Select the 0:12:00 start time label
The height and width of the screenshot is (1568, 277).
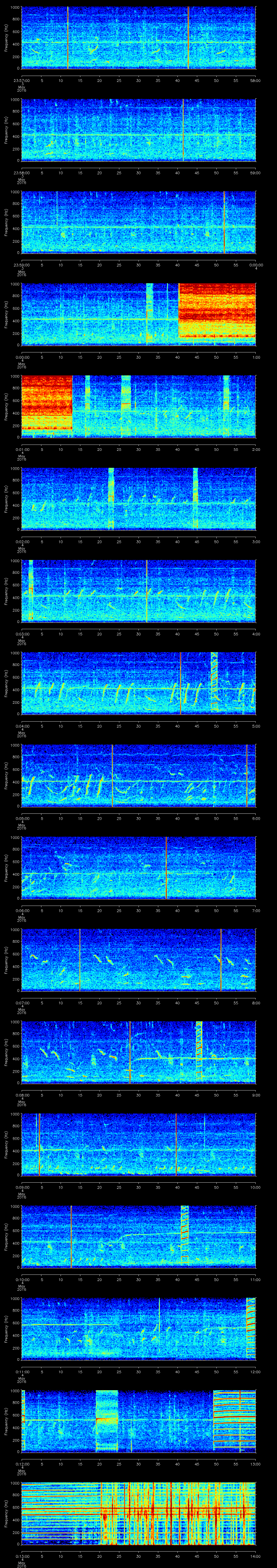click(22, 1464)
